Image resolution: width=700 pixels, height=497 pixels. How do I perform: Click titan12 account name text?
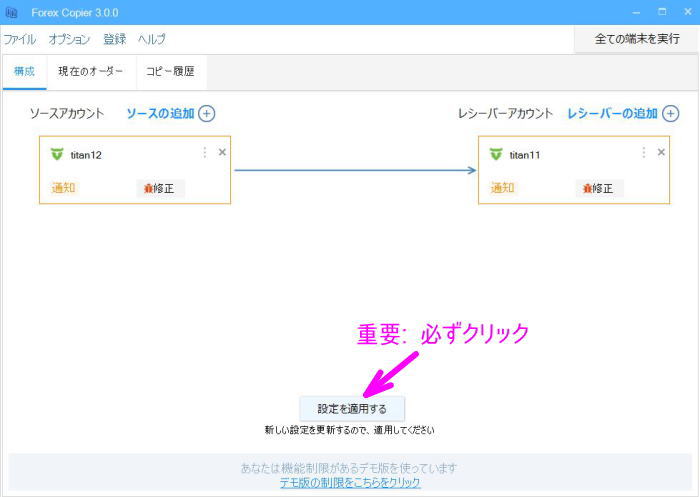[x=86, y=155]
